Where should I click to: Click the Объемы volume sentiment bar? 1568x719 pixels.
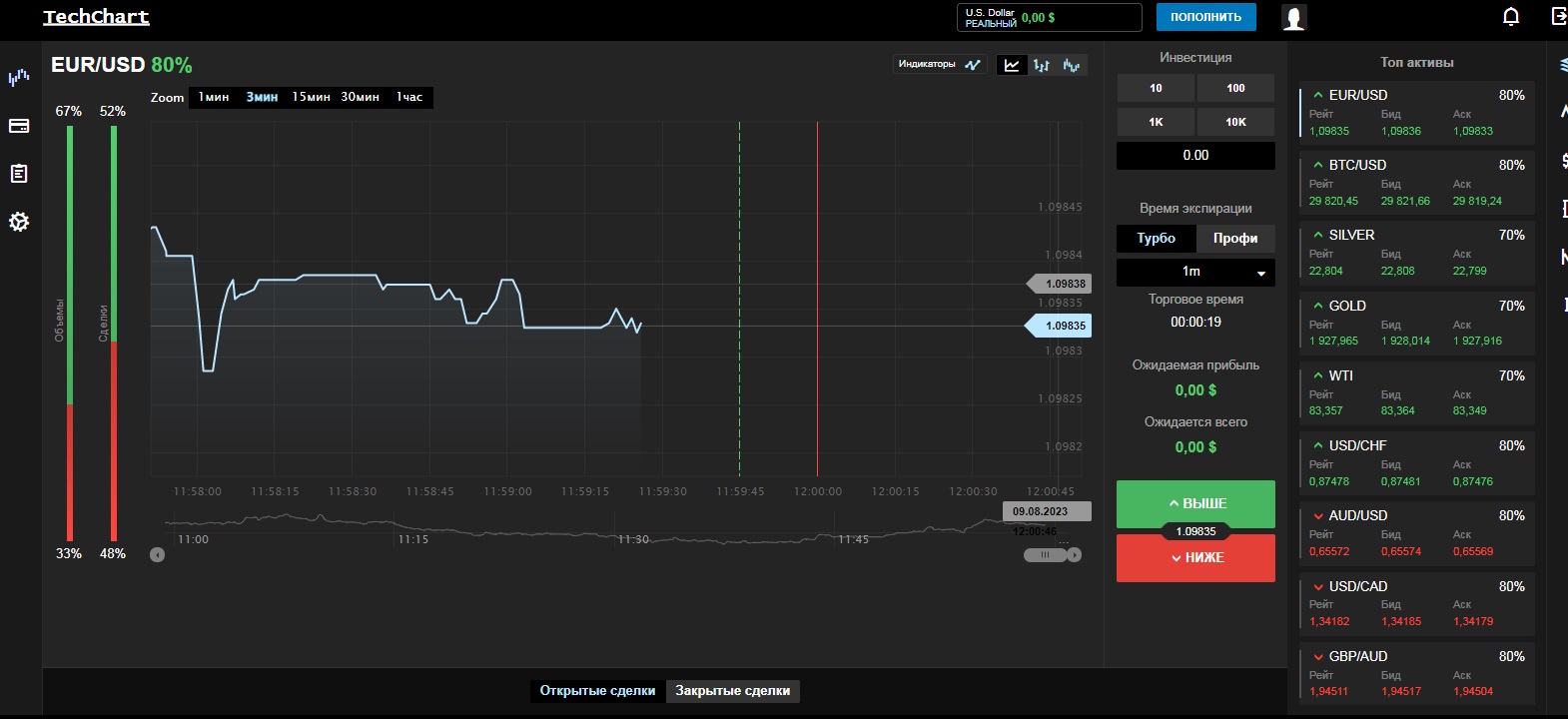[70, 334]
